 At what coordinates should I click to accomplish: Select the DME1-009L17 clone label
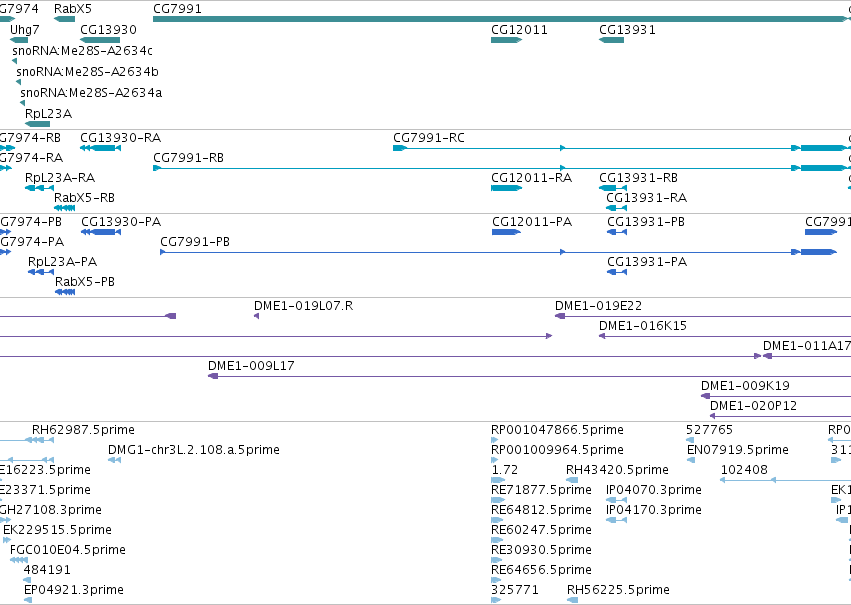pyautogui.click(x=251, y=366)
